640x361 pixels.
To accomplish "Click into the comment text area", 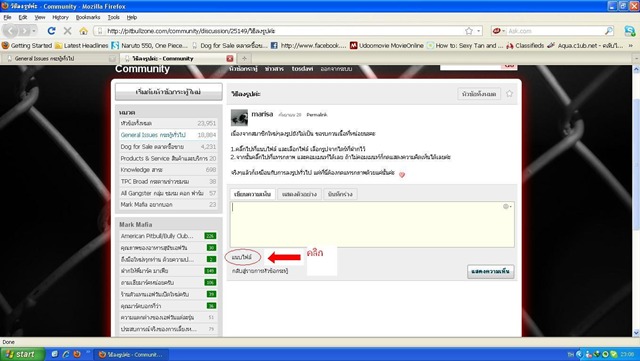I will [x=372, y=224].
